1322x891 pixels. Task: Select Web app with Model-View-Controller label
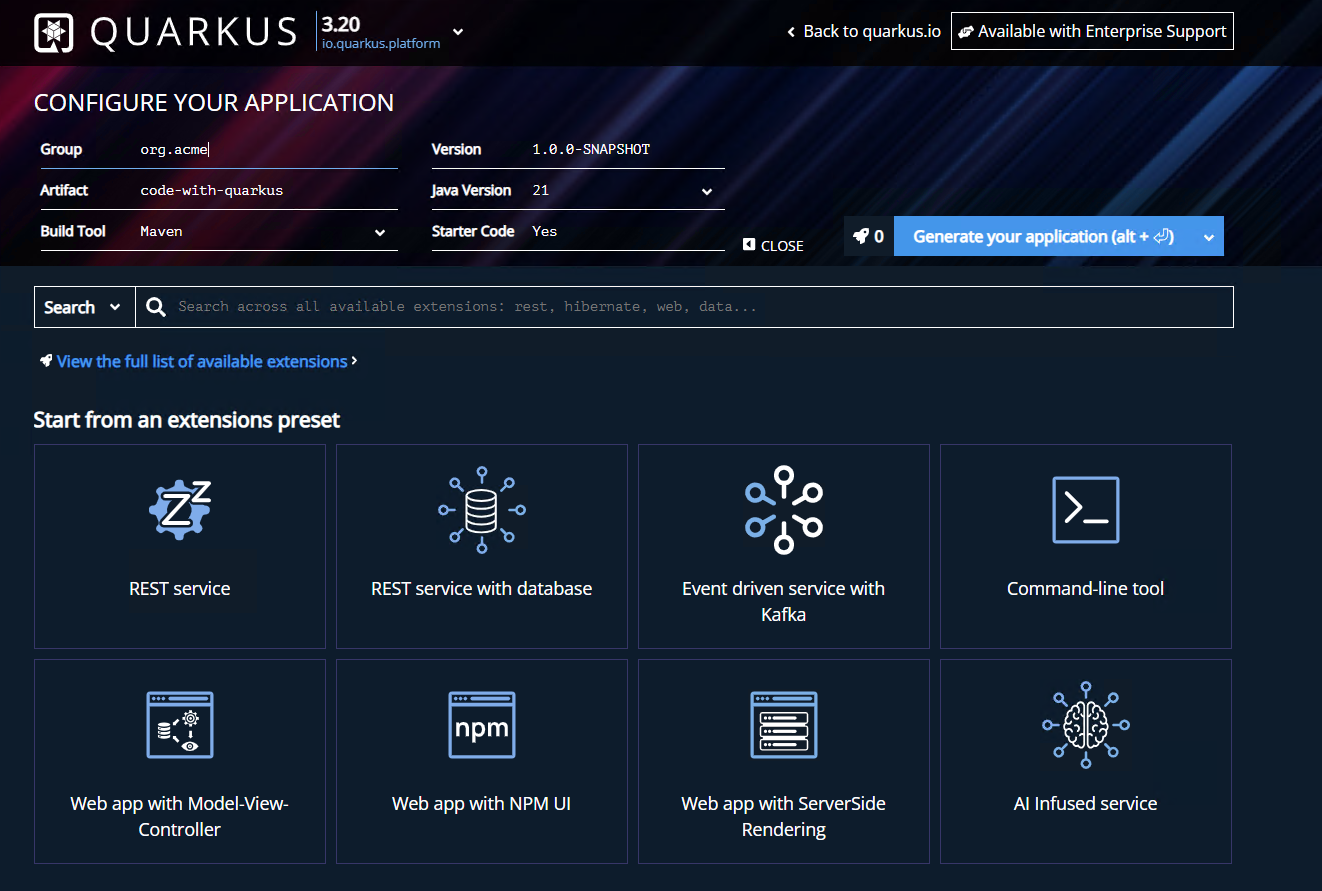click(180, 816)
